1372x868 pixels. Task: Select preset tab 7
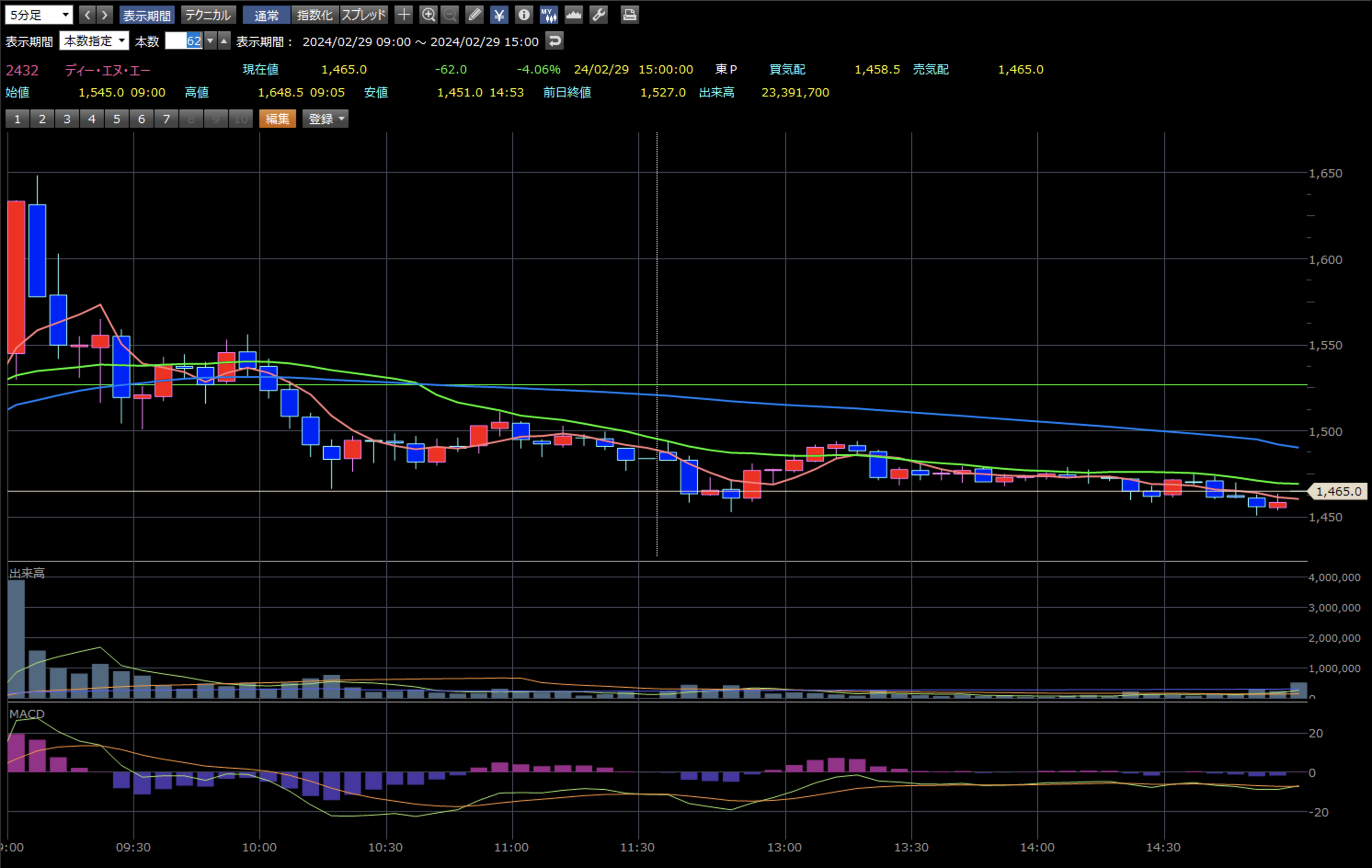(166, 119)
